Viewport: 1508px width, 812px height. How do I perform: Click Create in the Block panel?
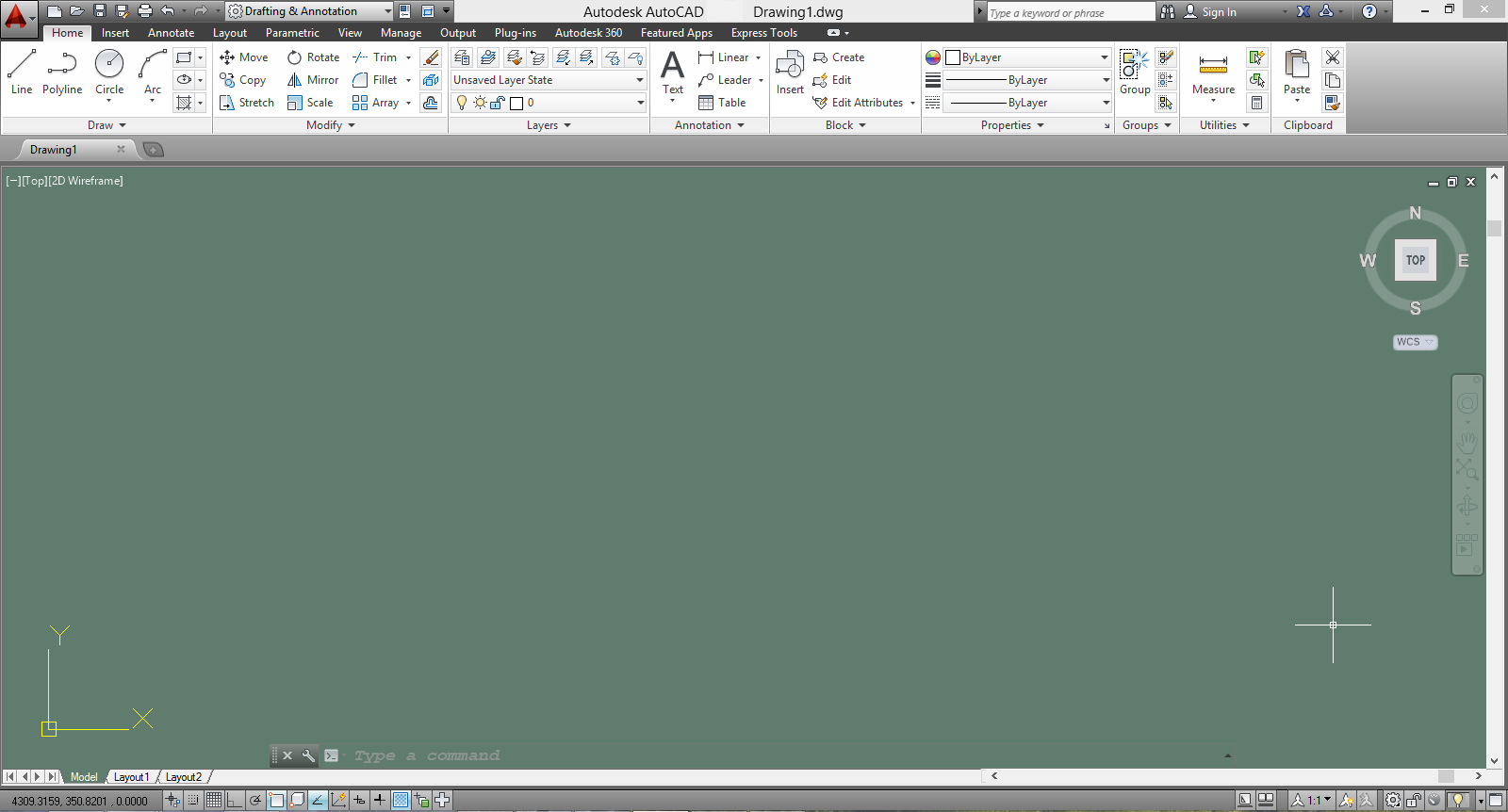coord(839,57)
